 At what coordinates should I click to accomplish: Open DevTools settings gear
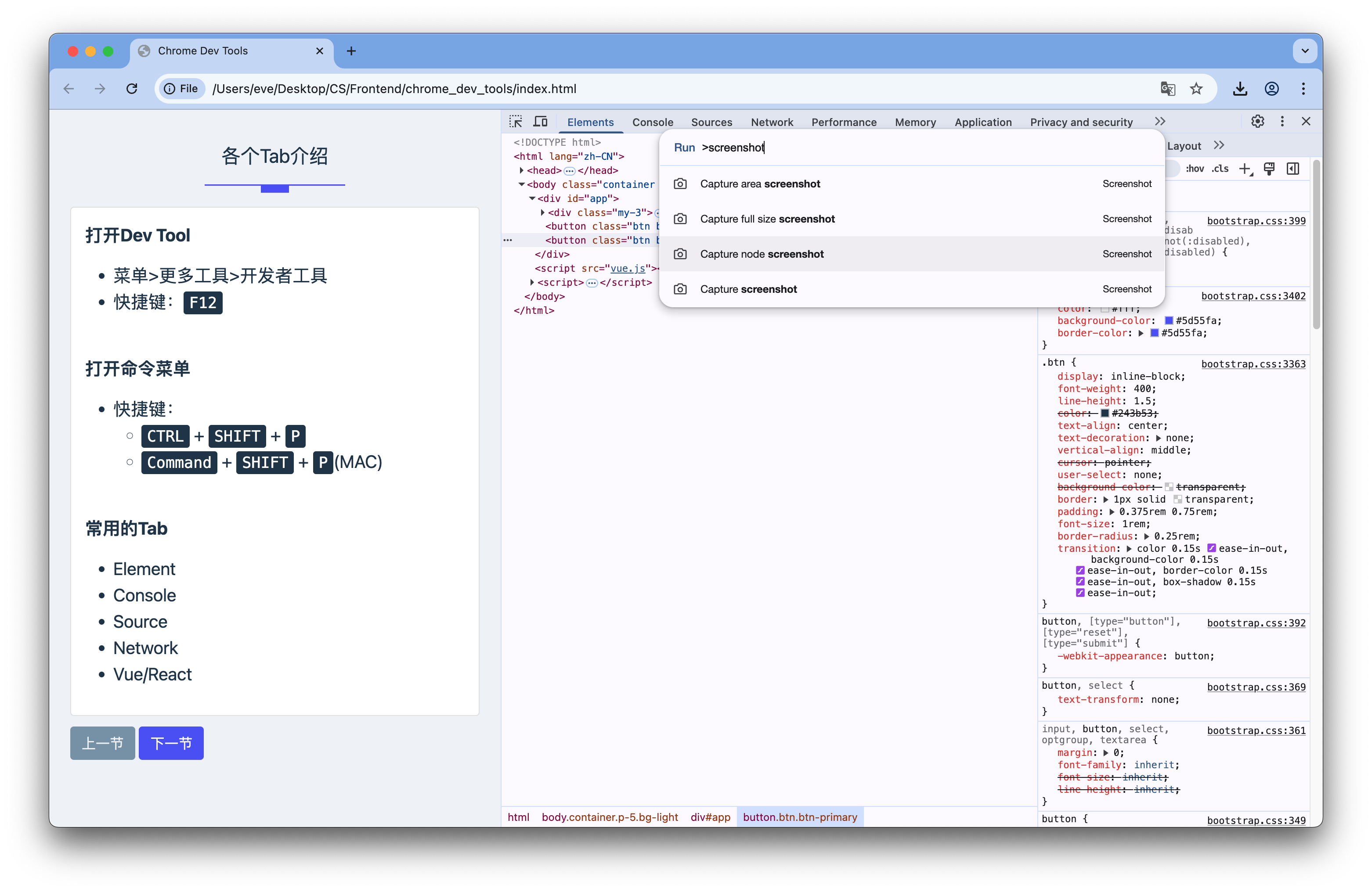(1257, 122)
